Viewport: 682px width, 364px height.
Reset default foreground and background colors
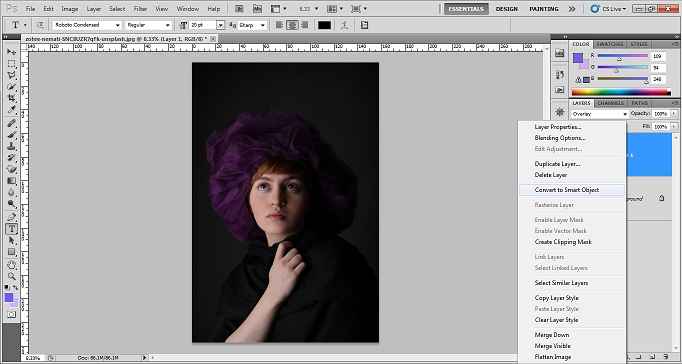pos(7,287)
